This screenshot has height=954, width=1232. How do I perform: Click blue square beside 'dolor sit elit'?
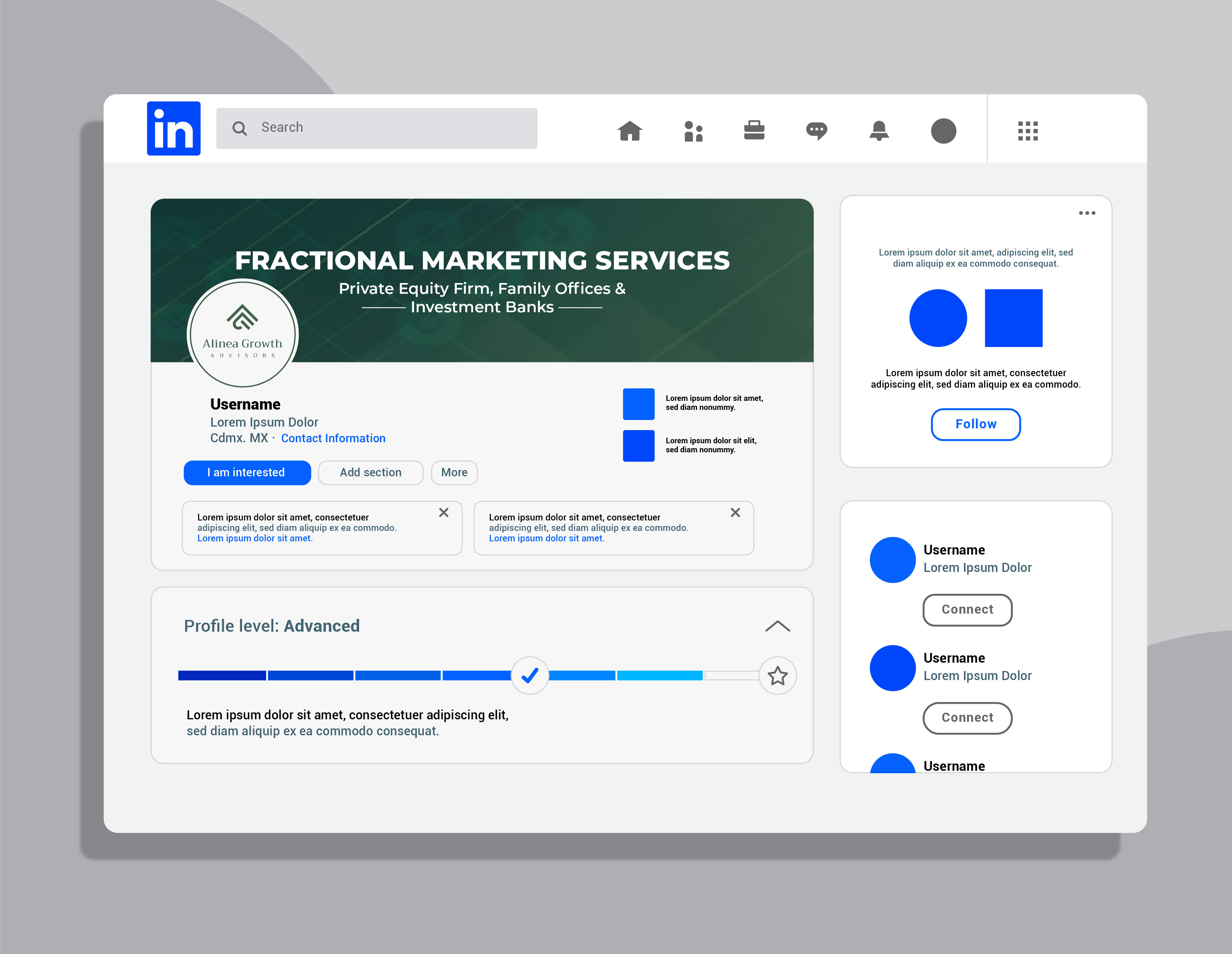pos(639,446)
